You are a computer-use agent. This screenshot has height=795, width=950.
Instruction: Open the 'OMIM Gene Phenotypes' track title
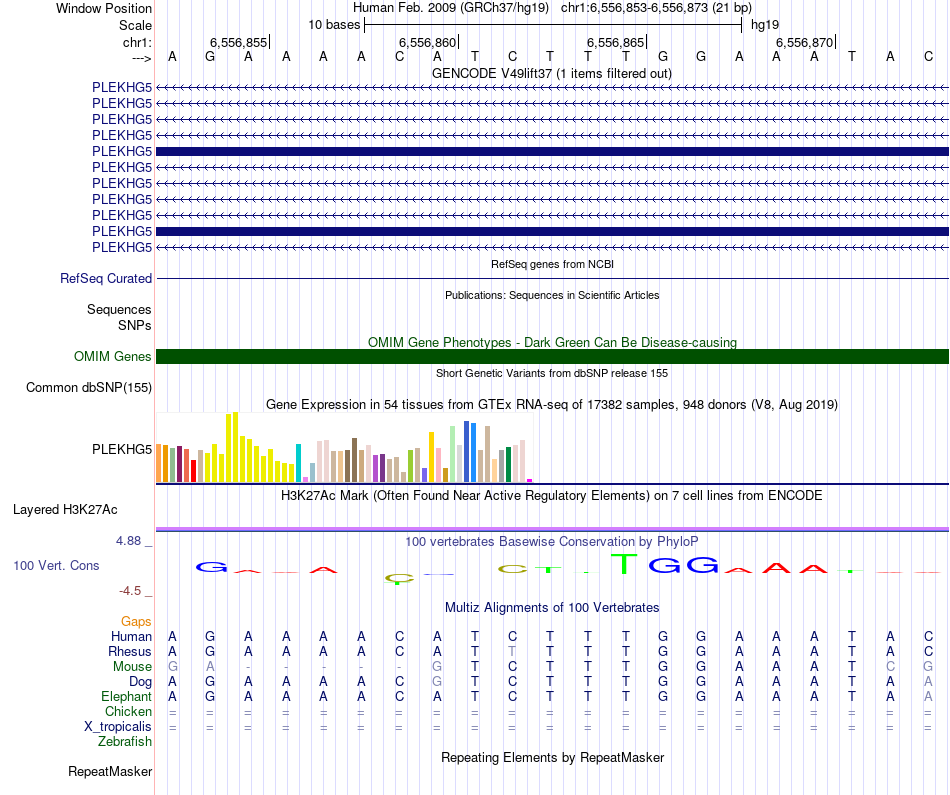coord(552,342)
